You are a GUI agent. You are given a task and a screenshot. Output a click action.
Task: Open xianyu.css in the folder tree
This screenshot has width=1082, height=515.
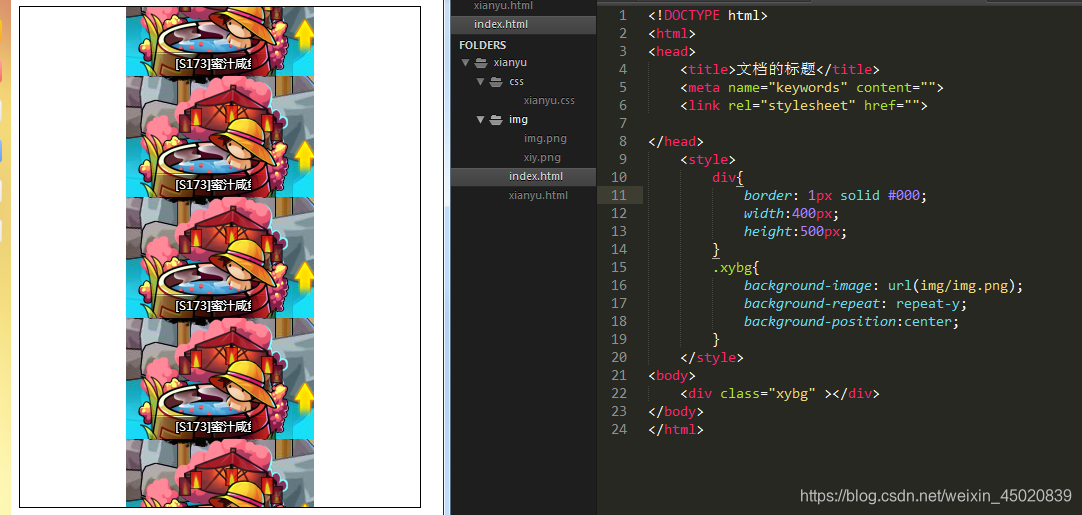[x=549, y=101]
